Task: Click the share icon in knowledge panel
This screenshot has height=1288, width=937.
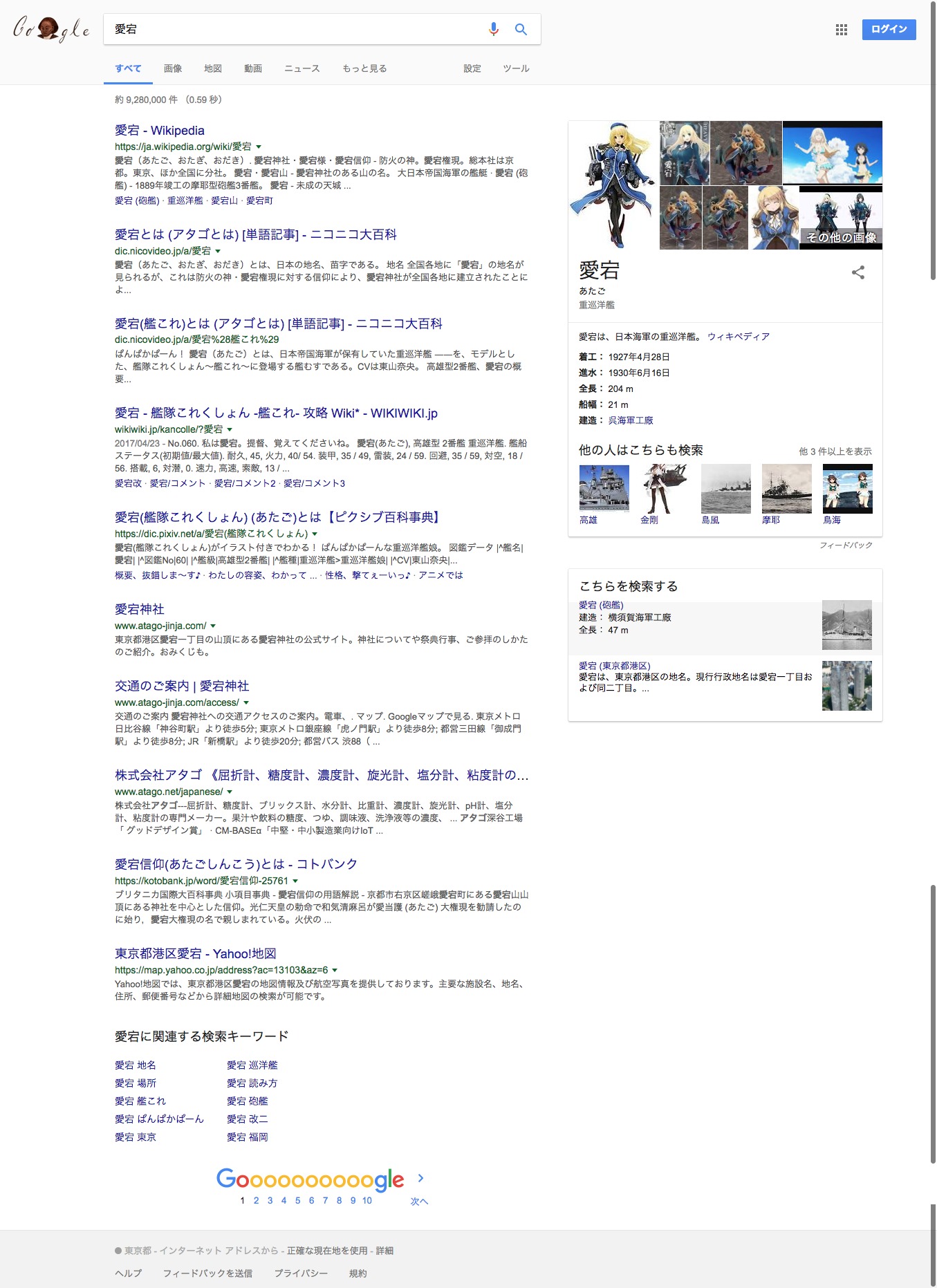Action: [857, 272]
